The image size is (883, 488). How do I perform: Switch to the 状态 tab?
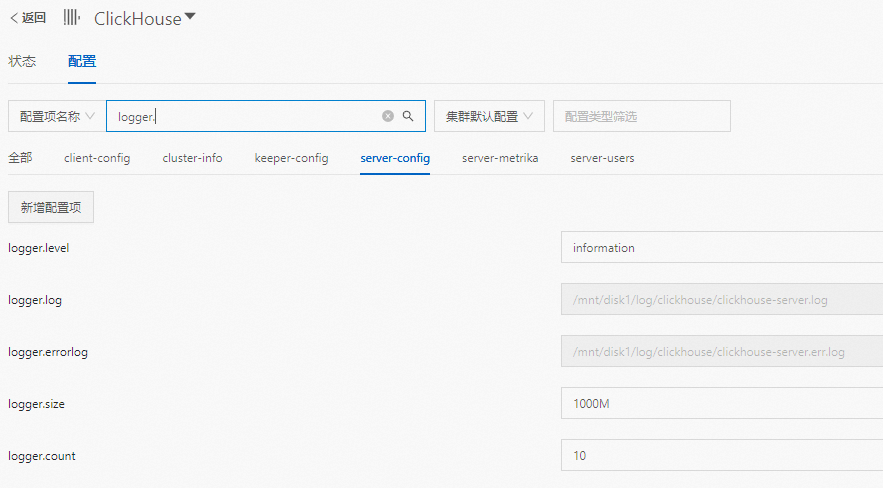[x=22, y=61]
